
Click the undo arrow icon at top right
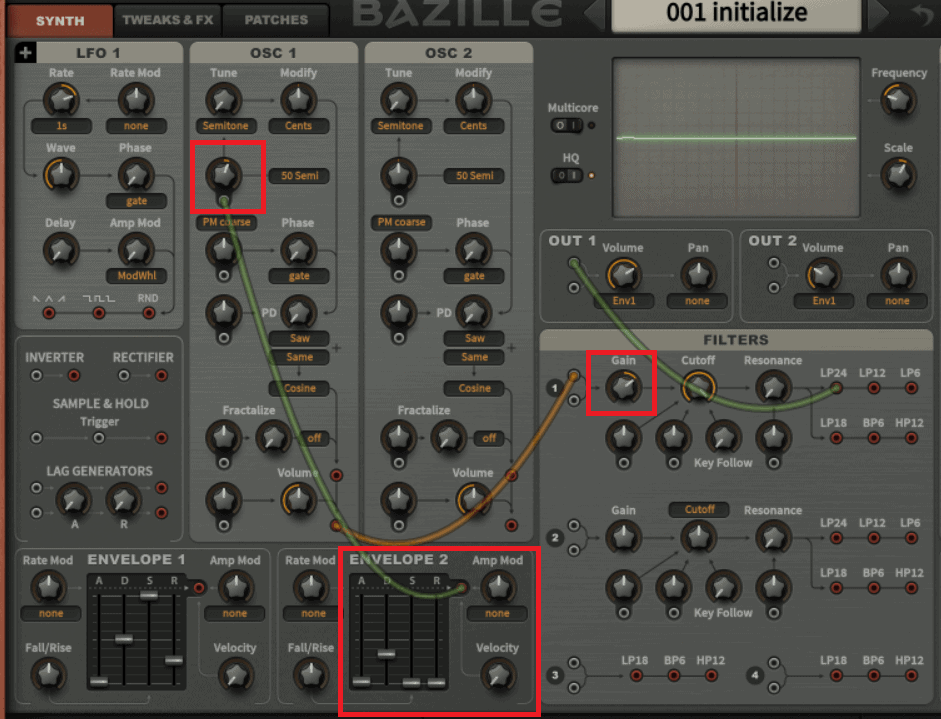click(922, 15)
